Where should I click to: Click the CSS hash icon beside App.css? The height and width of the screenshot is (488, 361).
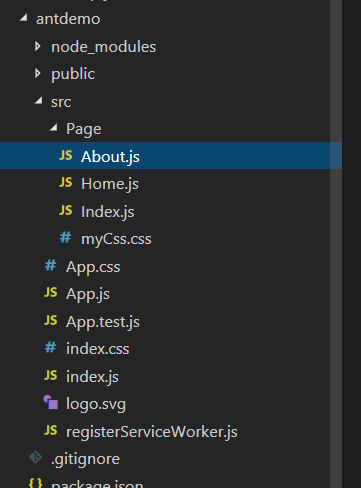(x=50, y=265)
